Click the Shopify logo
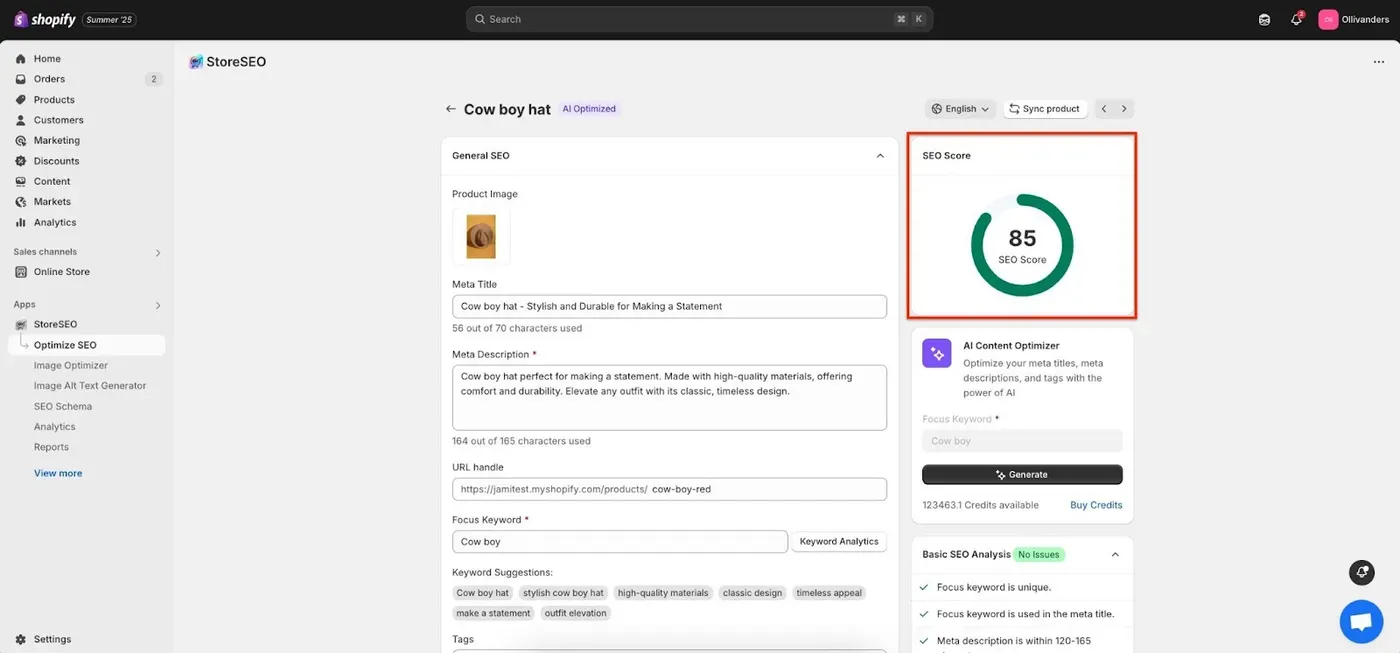The height and width of the screenshot is (653, 1400). (45, 19)
